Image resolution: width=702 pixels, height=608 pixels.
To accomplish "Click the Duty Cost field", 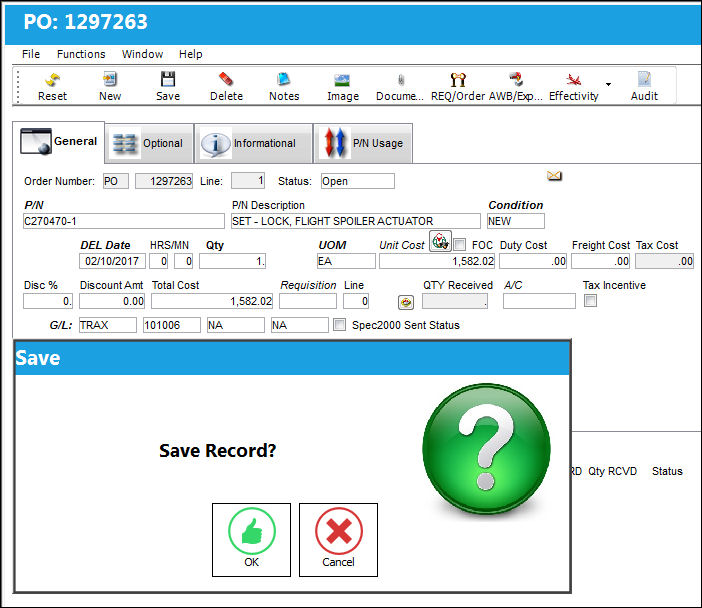I will pos(533,261).
